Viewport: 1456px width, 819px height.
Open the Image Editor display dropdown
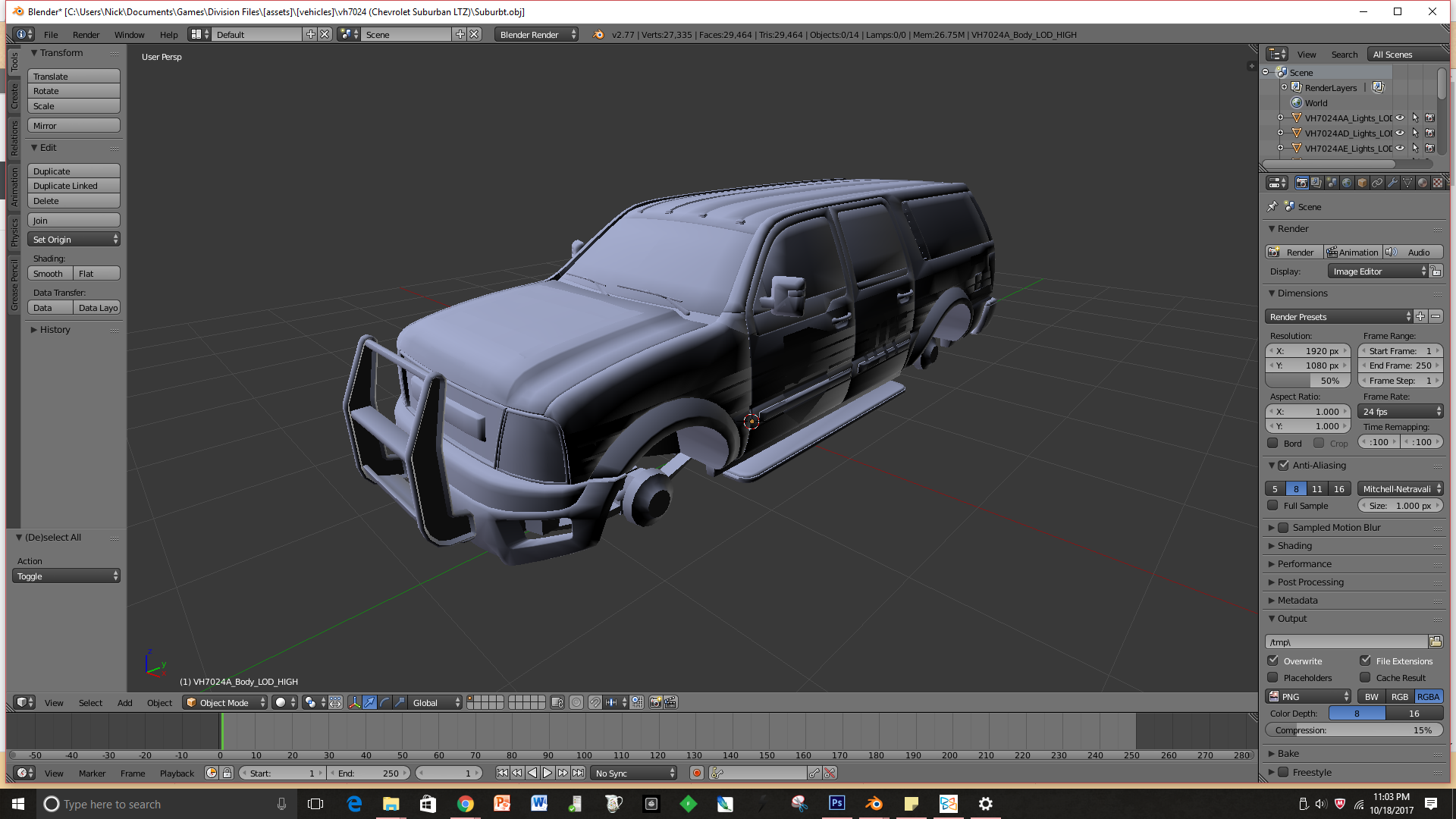(x=1379, y=271)
